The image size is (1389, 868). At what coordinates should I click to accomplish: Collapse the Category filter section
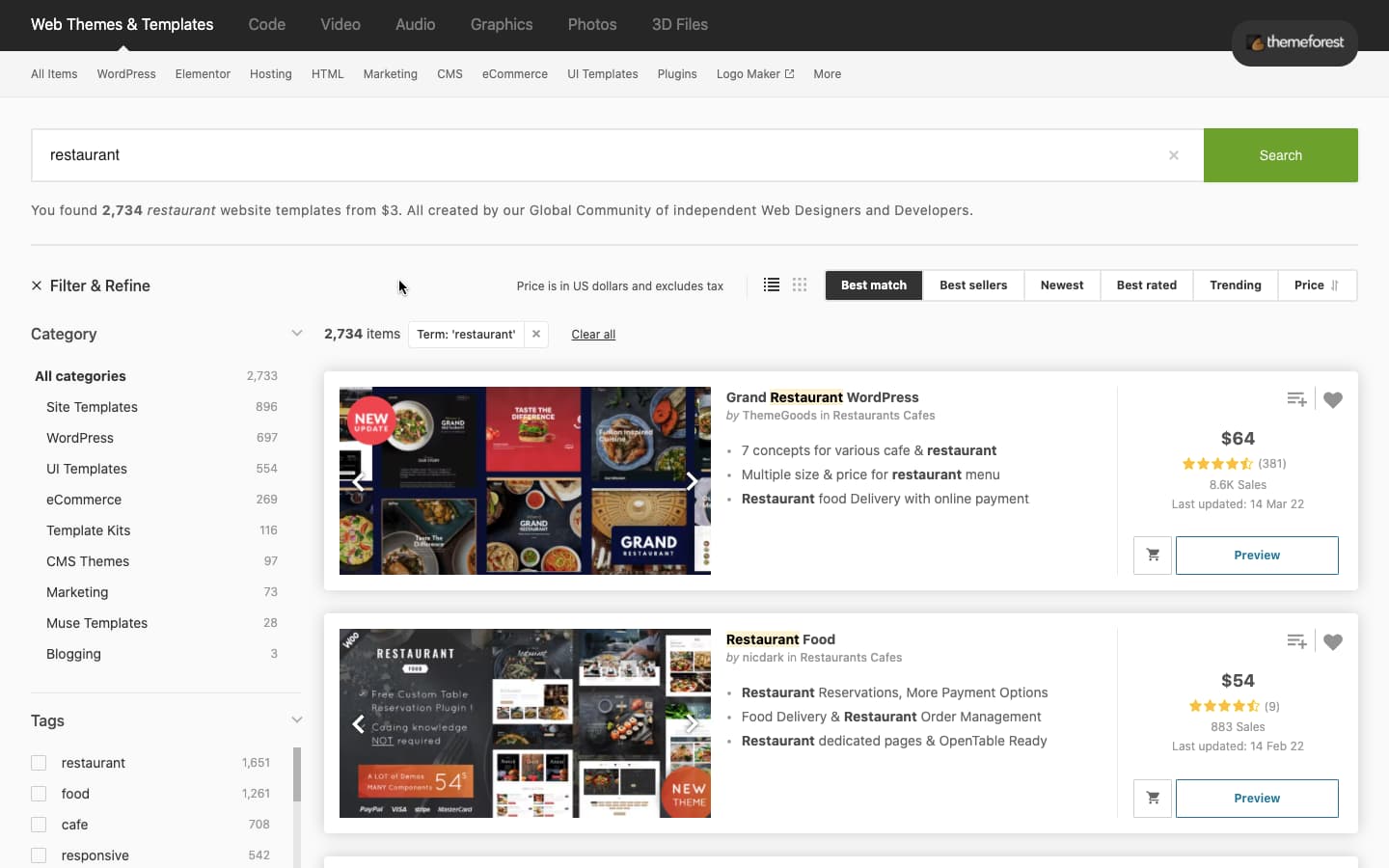coord(297,333)
